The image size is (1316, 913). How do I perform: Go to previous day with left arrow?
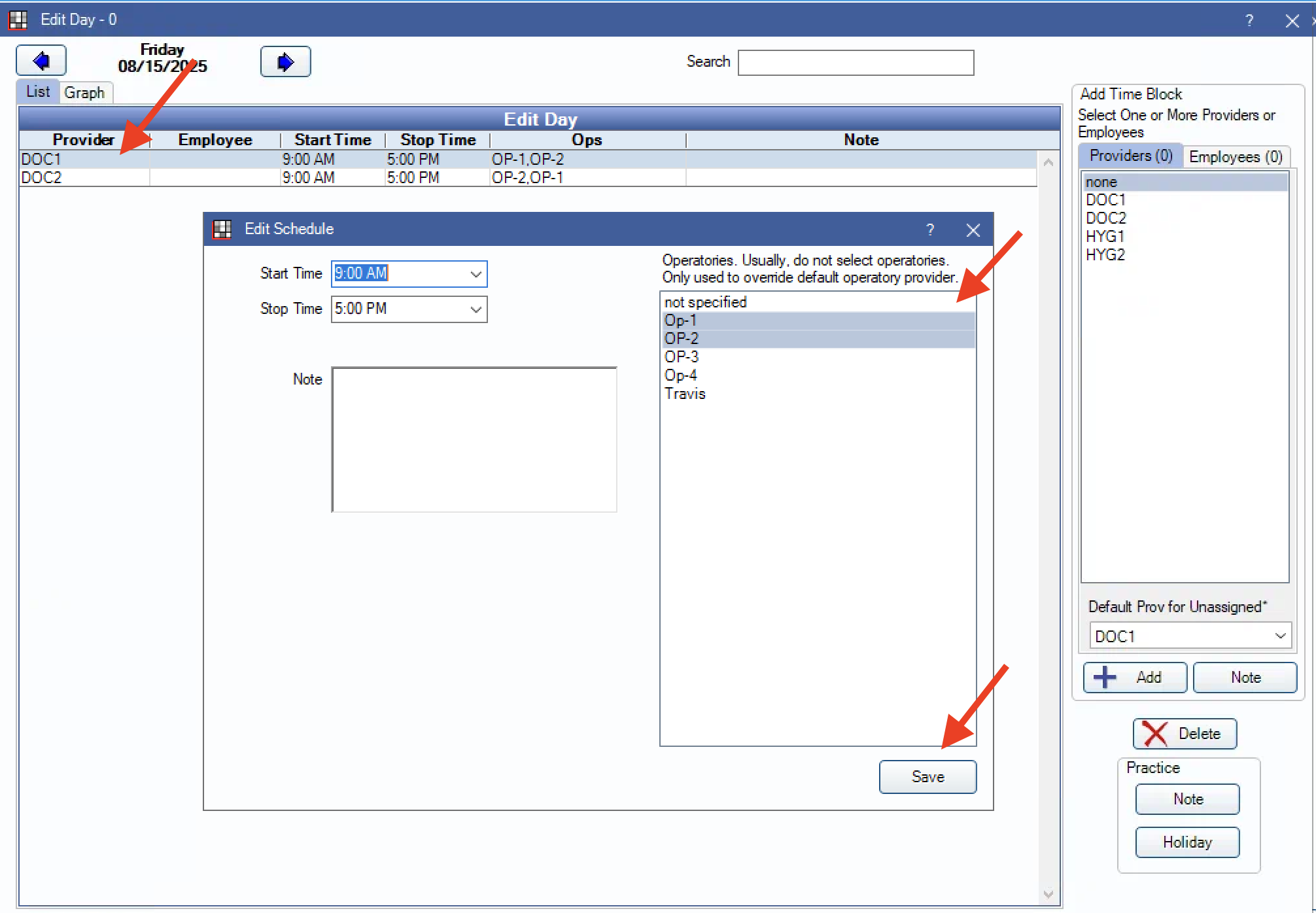pos(41,61)
